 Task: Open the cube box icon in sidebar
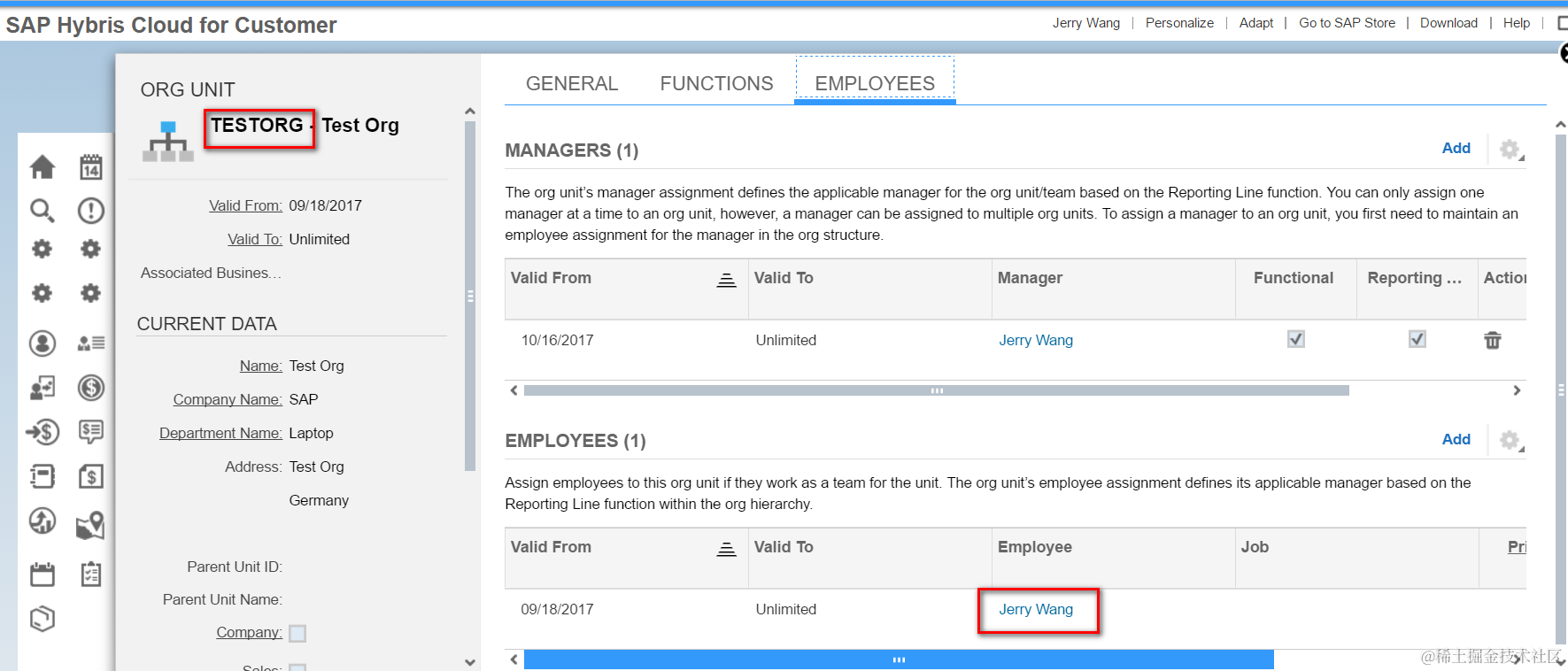pos(42,619)
